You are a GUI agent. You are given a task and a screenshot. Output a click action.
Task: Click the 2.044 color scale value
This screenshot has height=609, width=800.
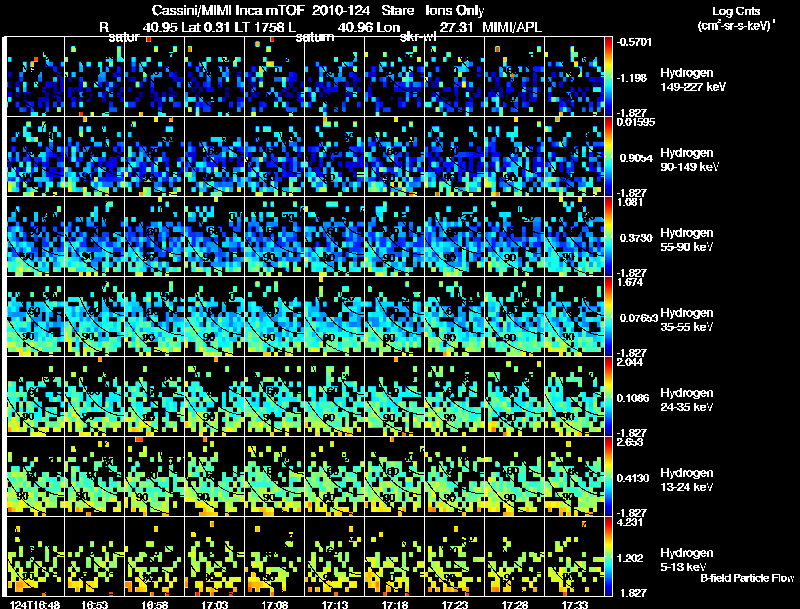(630, 363)
